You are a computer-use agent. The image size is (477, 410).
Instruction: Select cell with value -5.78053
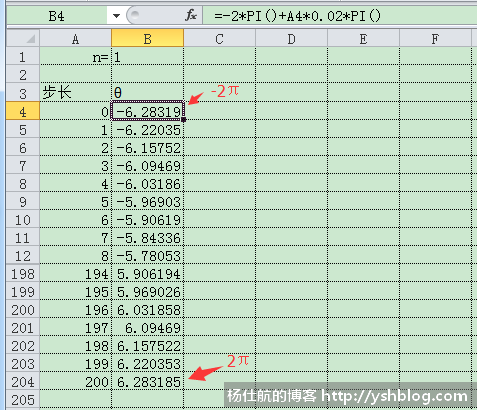(x=148, y=255)
